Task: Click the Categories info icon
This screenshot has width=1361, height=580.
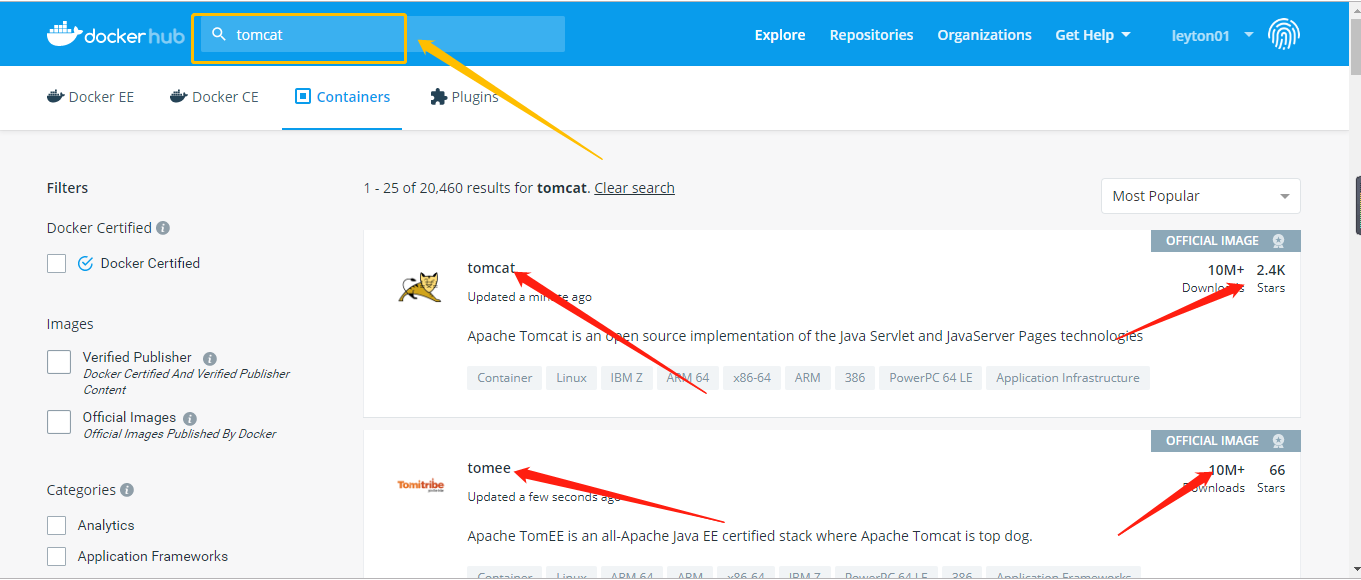Action: tap(127, 490)
